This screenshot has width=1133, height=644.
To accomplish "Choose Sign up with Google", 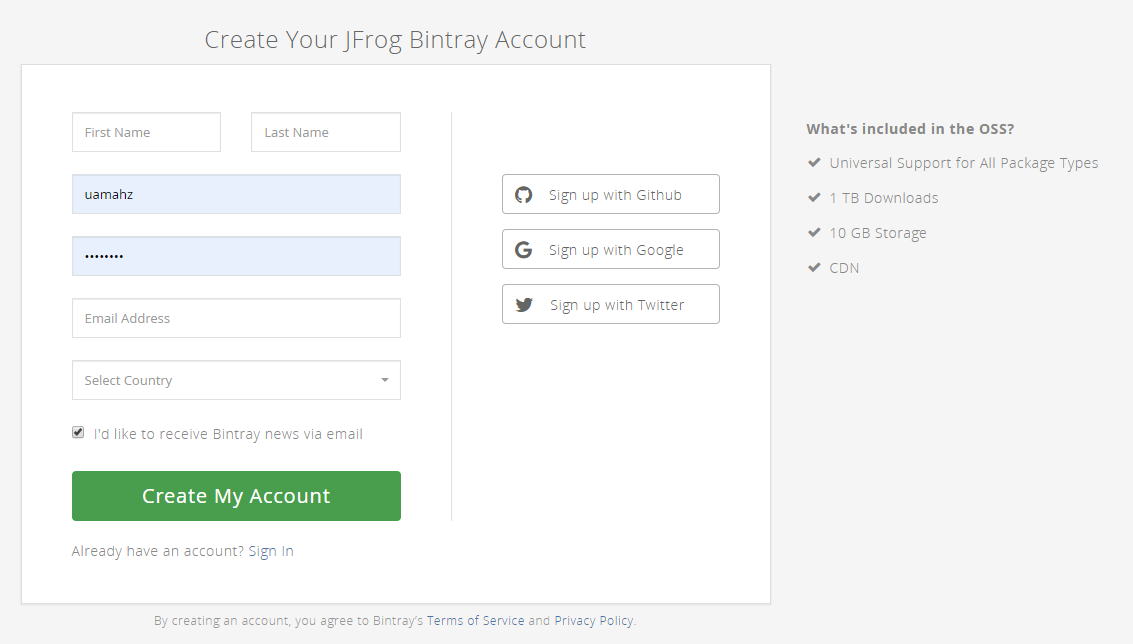I will tap(610, 250).
